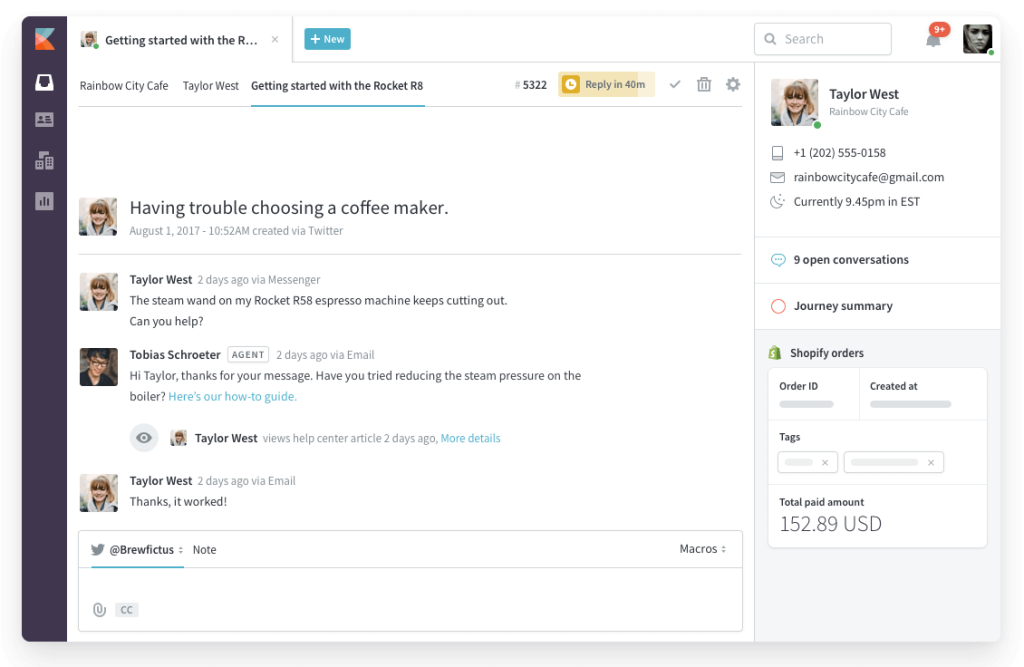Open the inbox icon in sidebar
Viewport: 1024px width, 667px height.
[44, 82]
